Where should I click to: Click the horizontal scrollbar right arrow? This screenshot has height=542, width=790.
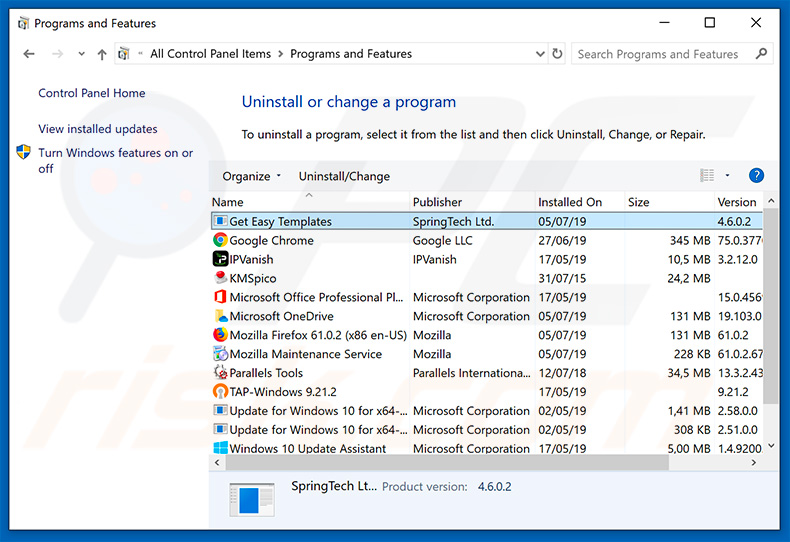tap(754, 462)
